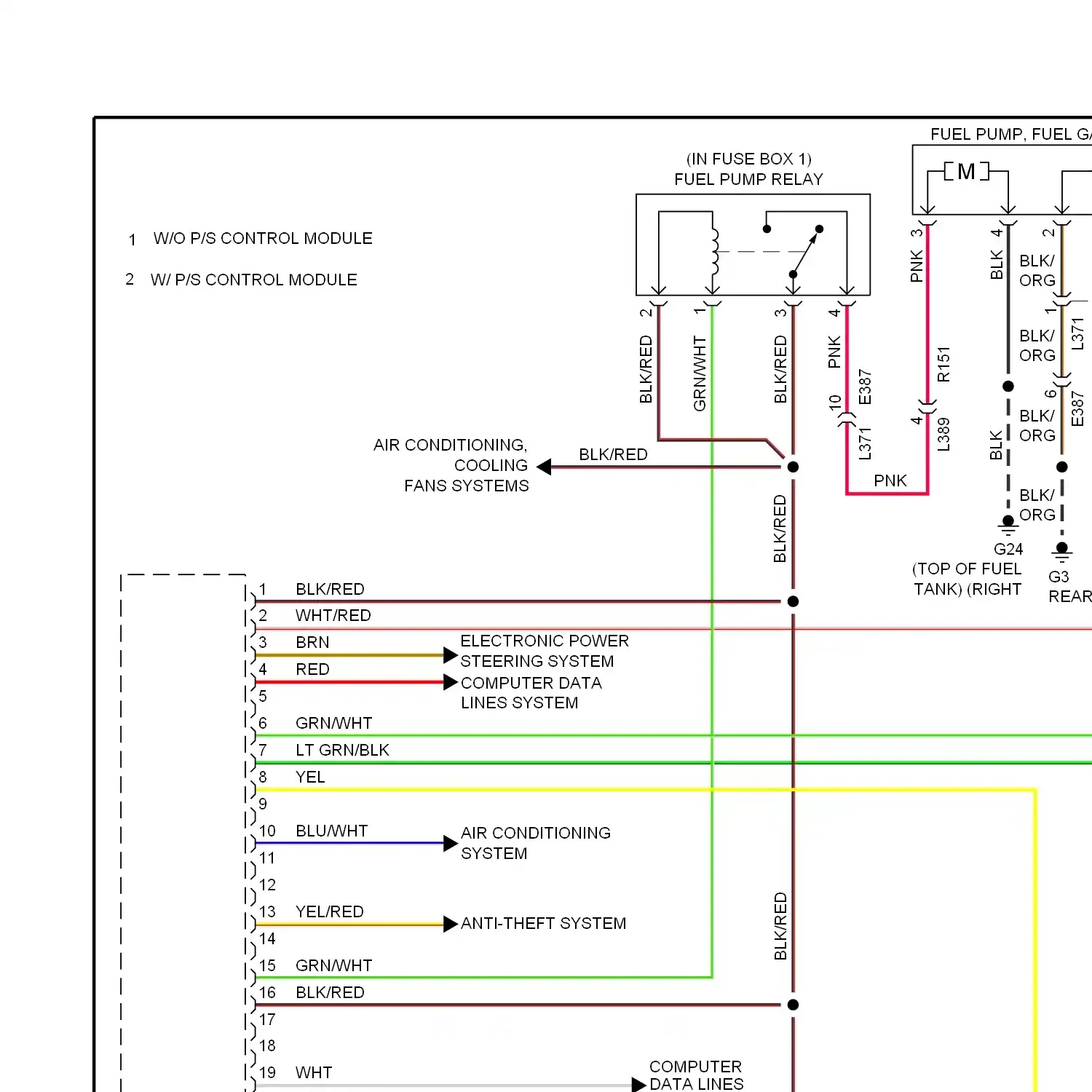Viewport: 1092px width, 1092px height.
Task: Click the FUEL PUMP RELAY label
Action: (748, 179)
